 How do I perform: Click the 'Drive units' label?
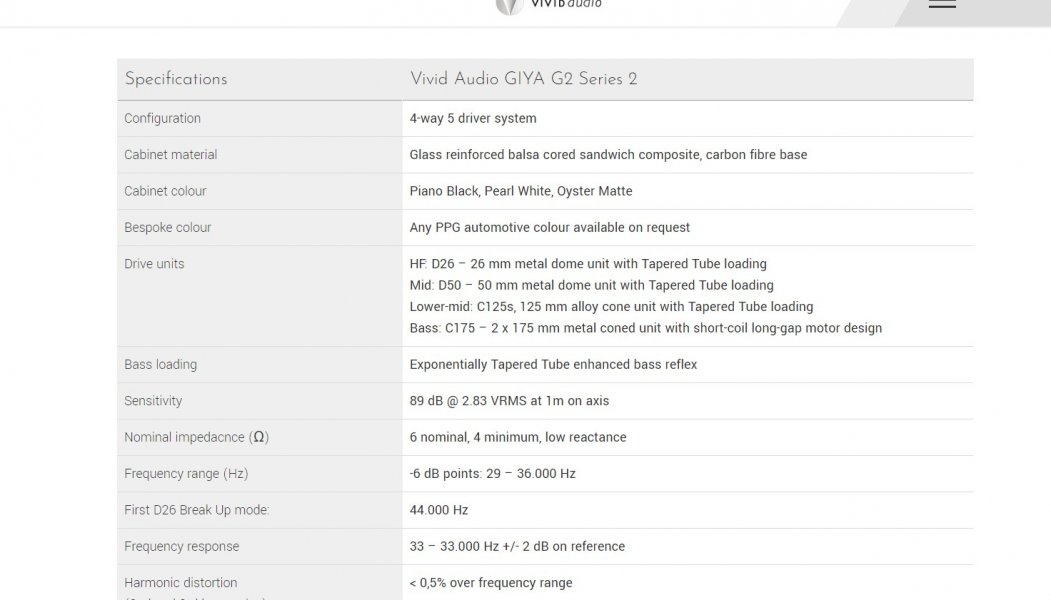point(154,263)
